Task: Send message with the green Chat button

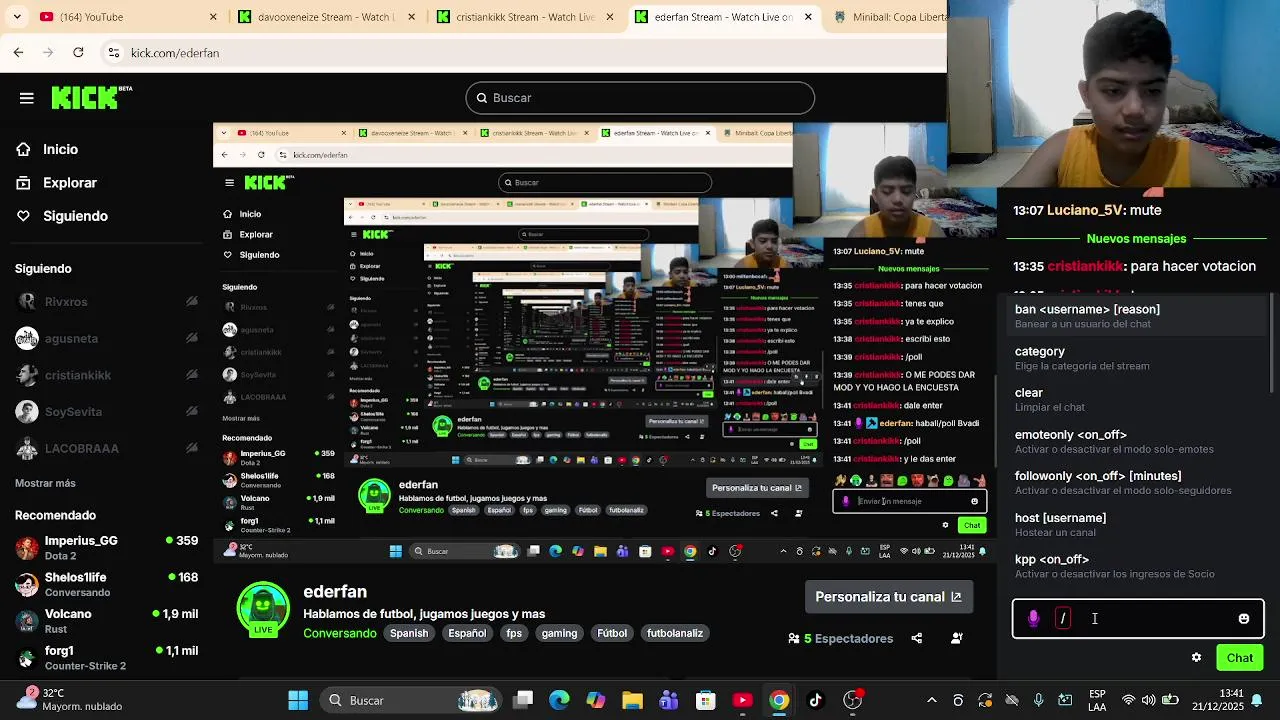Action: [1240, 657]
